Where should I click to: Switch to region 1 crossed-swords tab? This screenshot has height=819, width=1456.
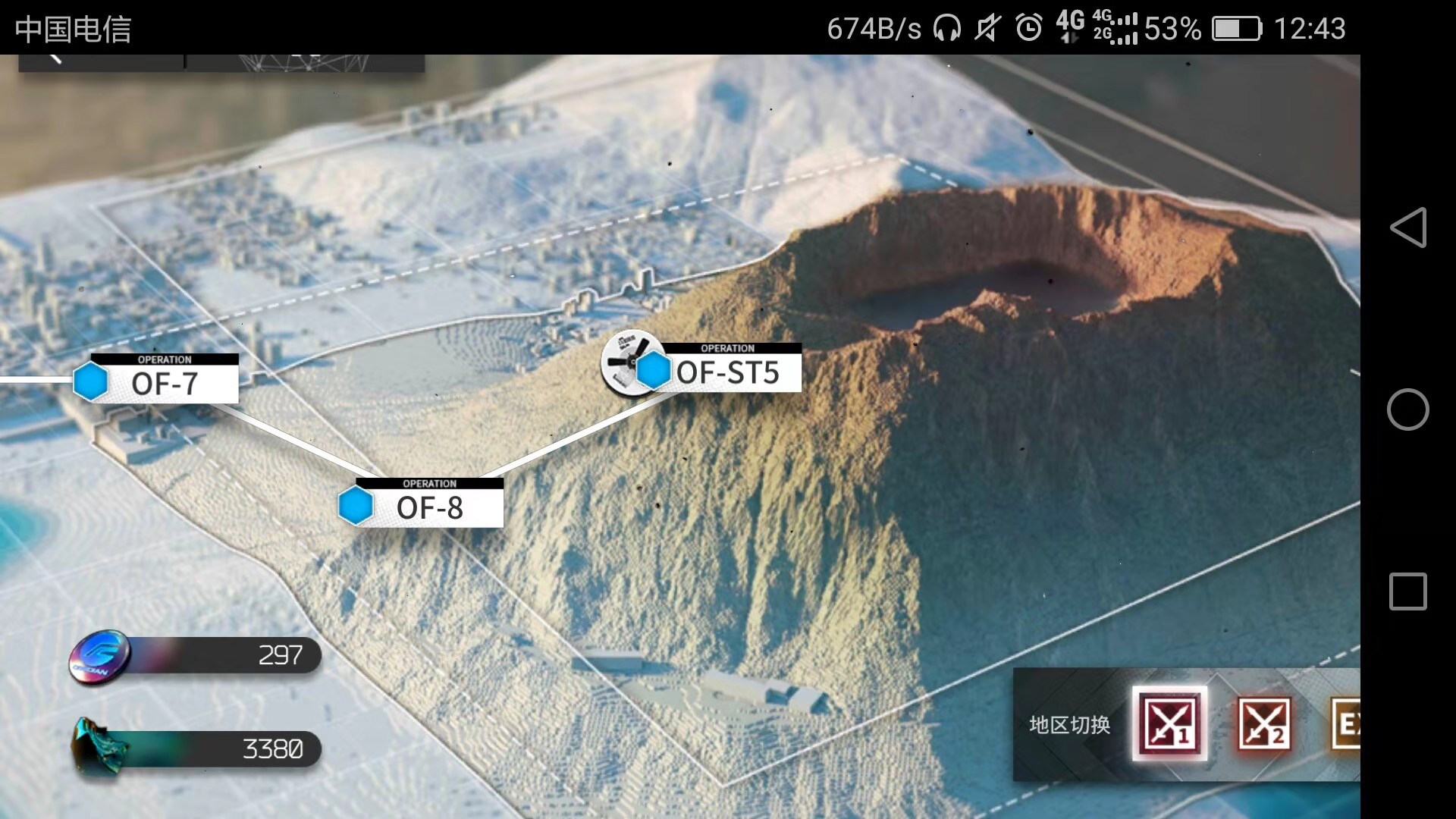1169,723
